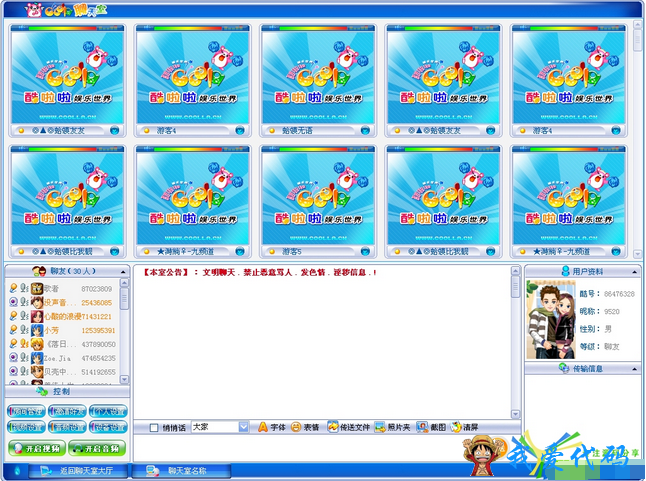Open the 字体 font tool

pos(272,427)
